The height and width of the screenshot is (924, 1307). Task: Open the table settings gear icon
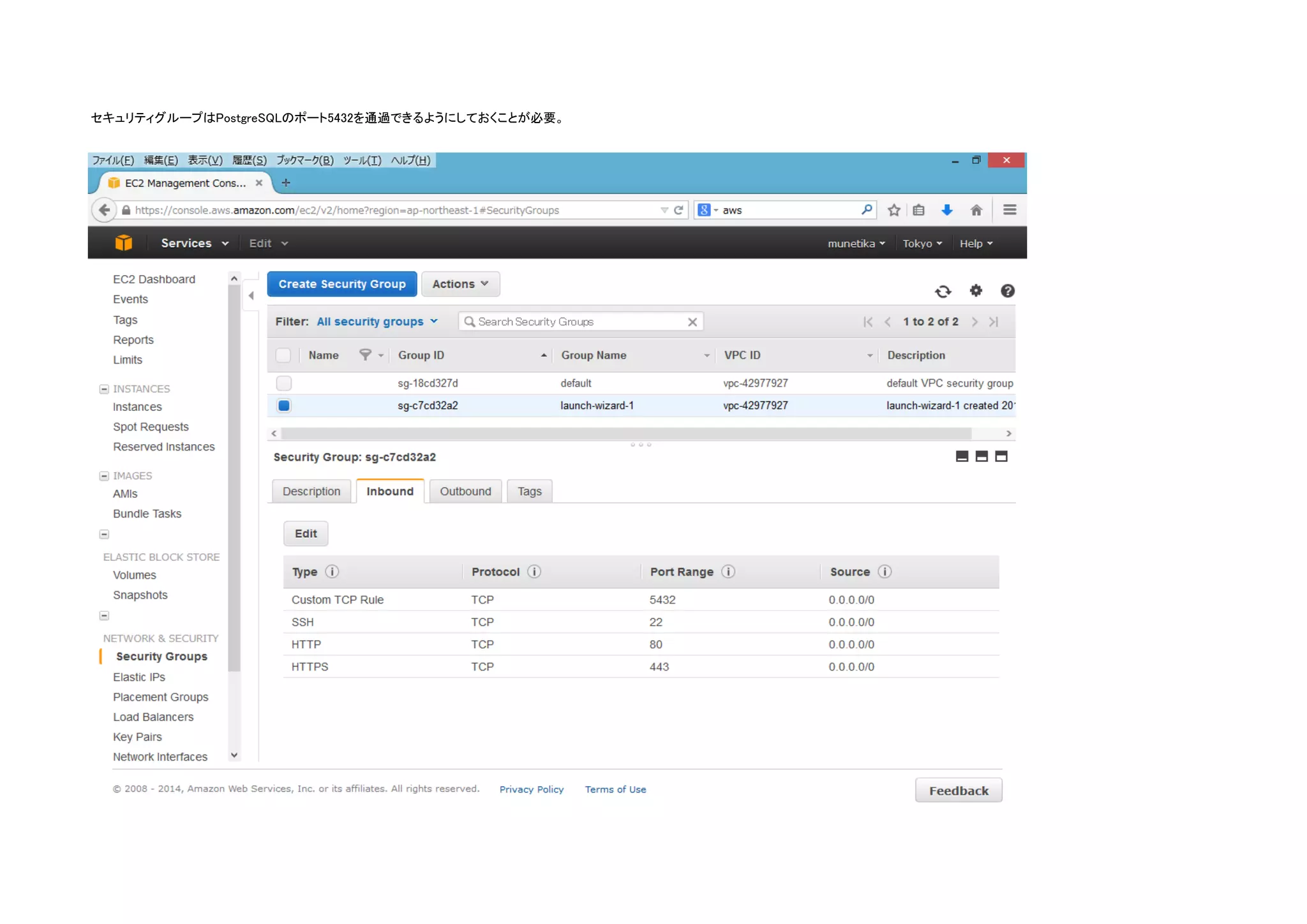976,291
